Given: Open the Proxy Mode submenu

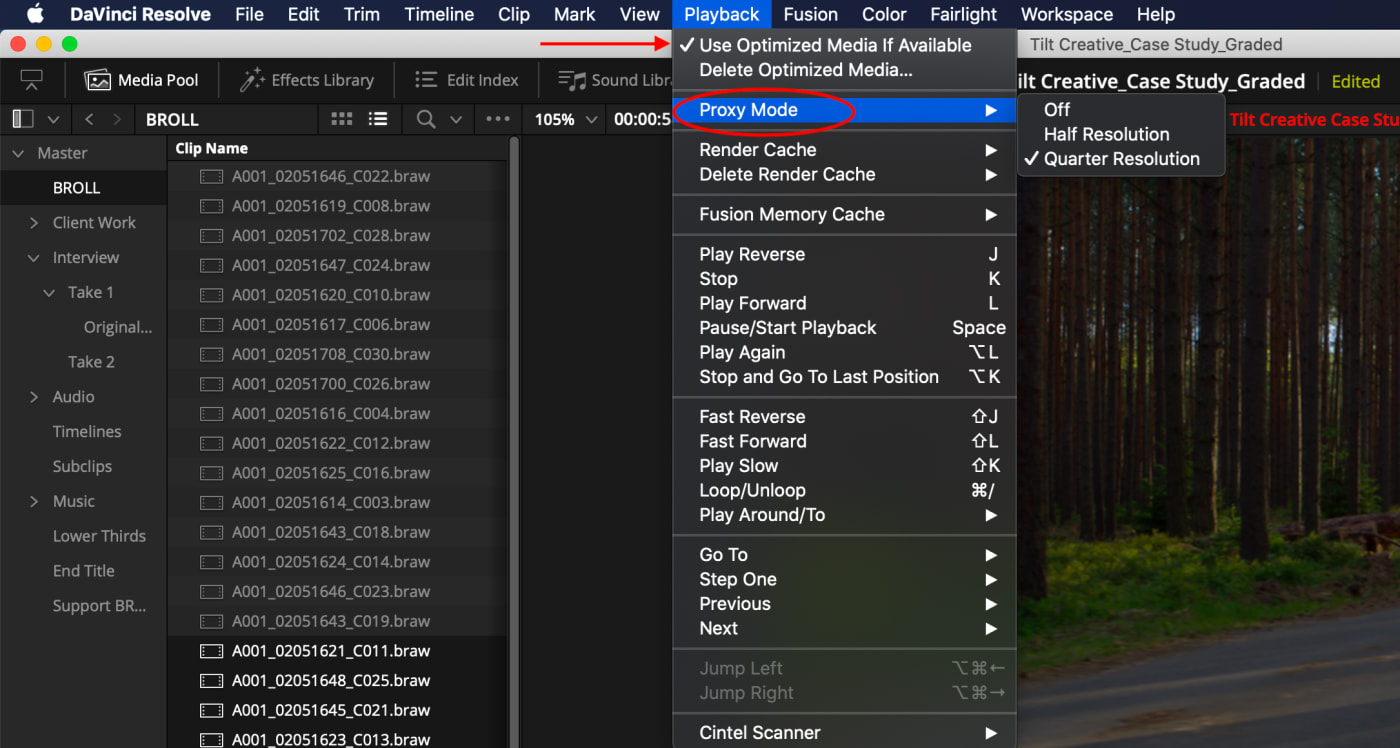Looking at the screenshot, I should 844,110.
